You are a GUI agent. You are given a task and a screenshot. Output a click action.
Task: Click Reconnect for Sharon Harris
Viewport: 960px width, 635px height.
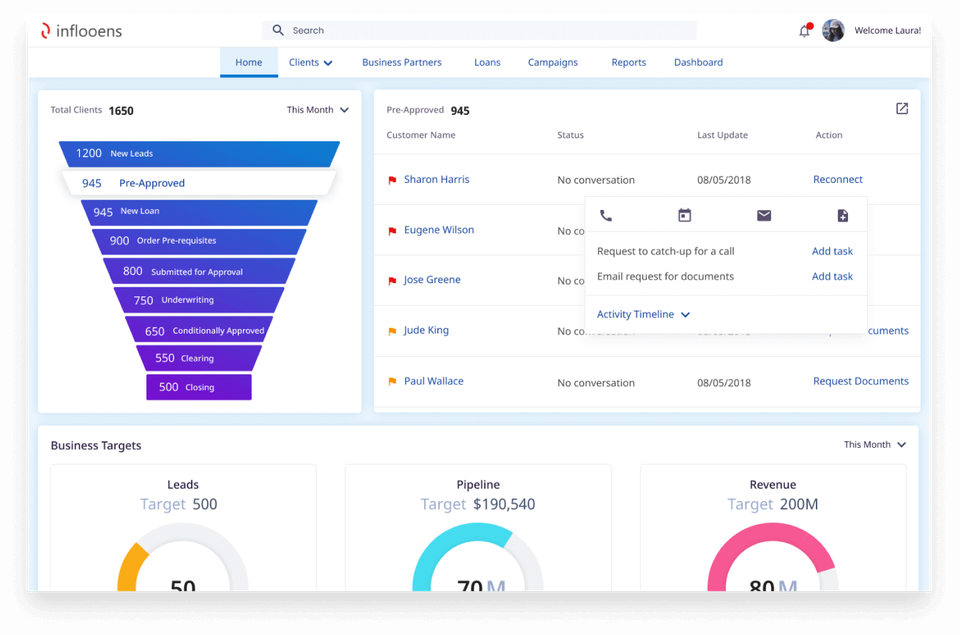click(x=838, y=179)
